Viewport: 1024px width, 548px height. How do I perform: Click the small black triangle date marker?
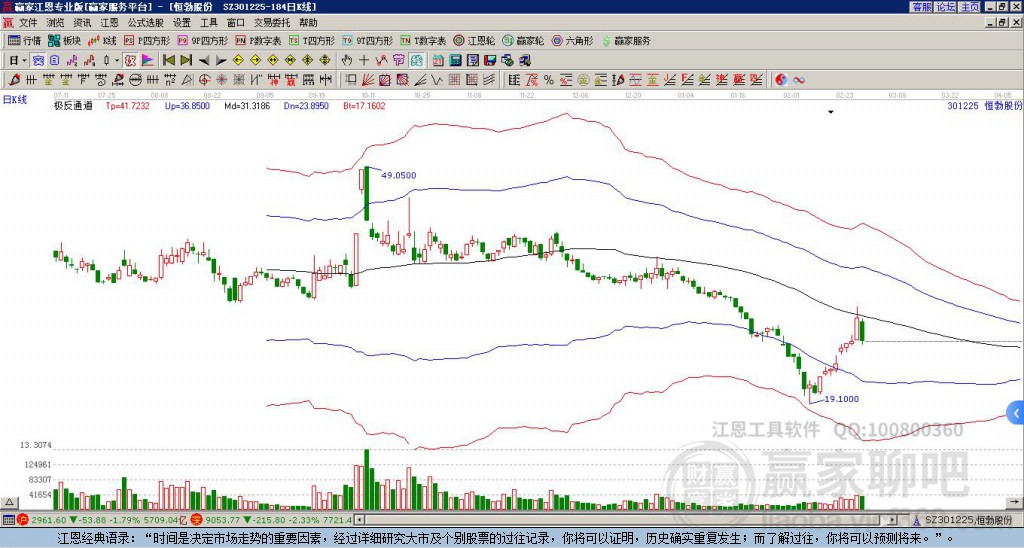(x=831, y=112)
